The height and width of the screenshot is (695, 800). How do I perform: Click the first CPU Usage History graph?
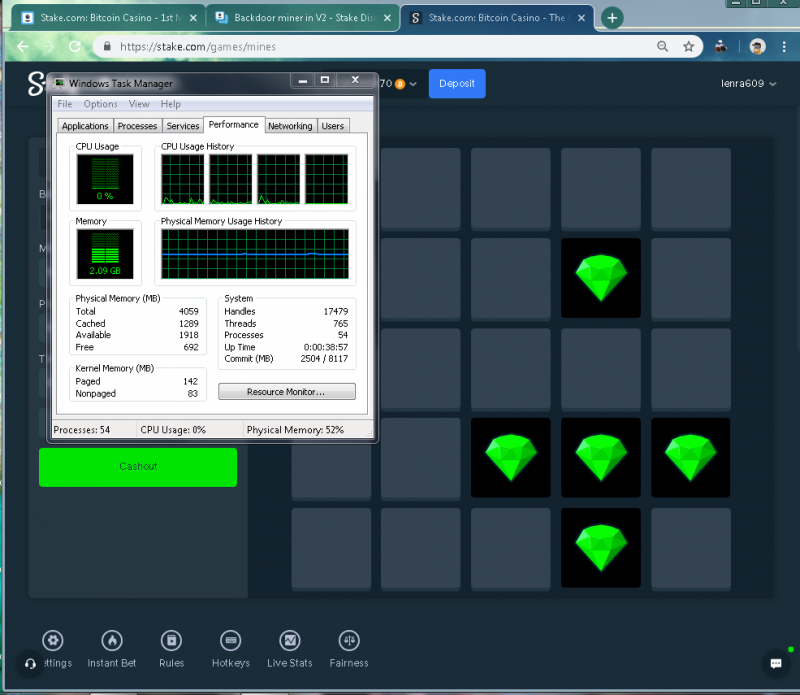coord(183,179)
